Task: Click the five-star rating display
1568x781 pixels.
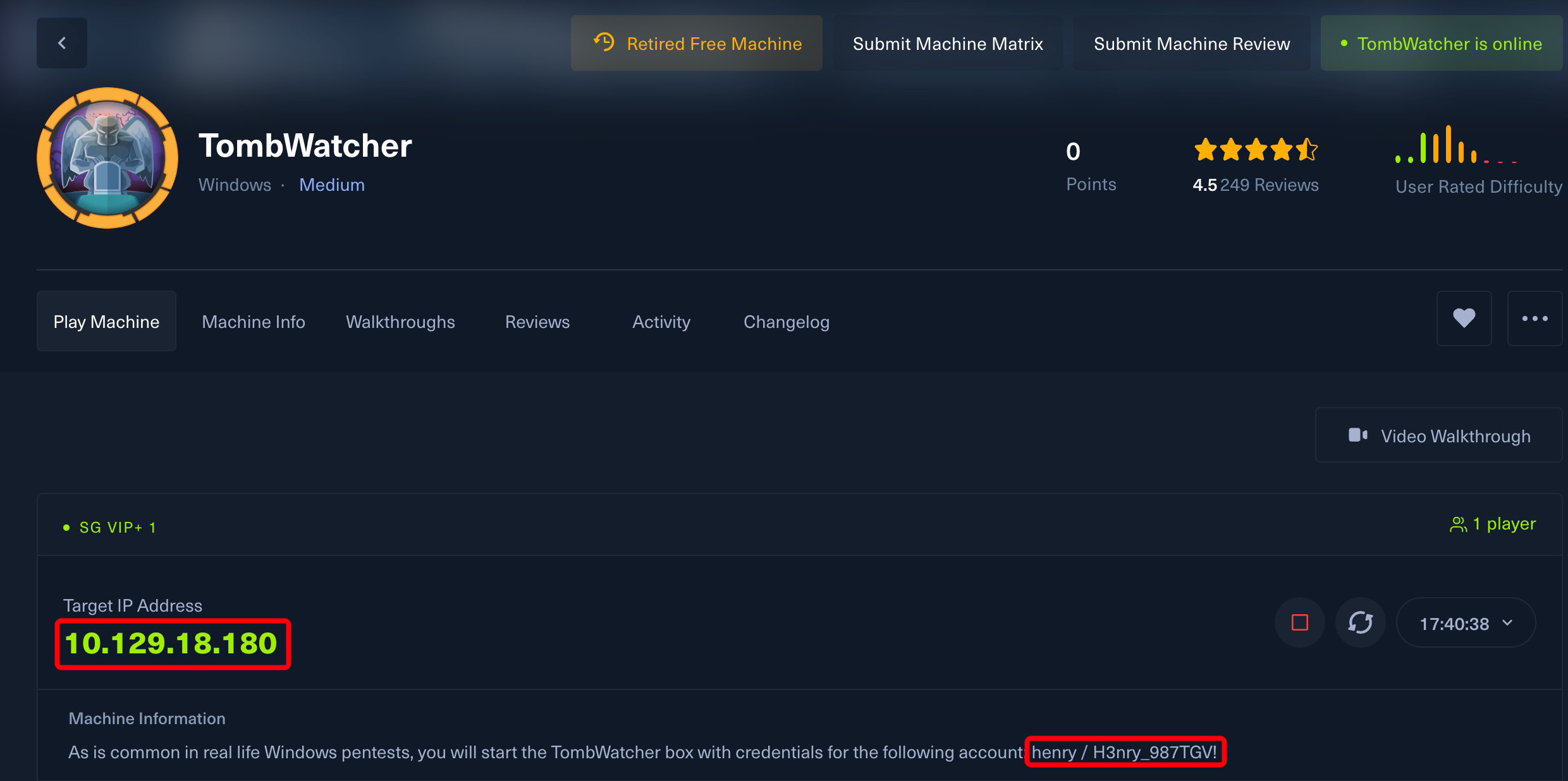Action: click(x=1255, y=150)
